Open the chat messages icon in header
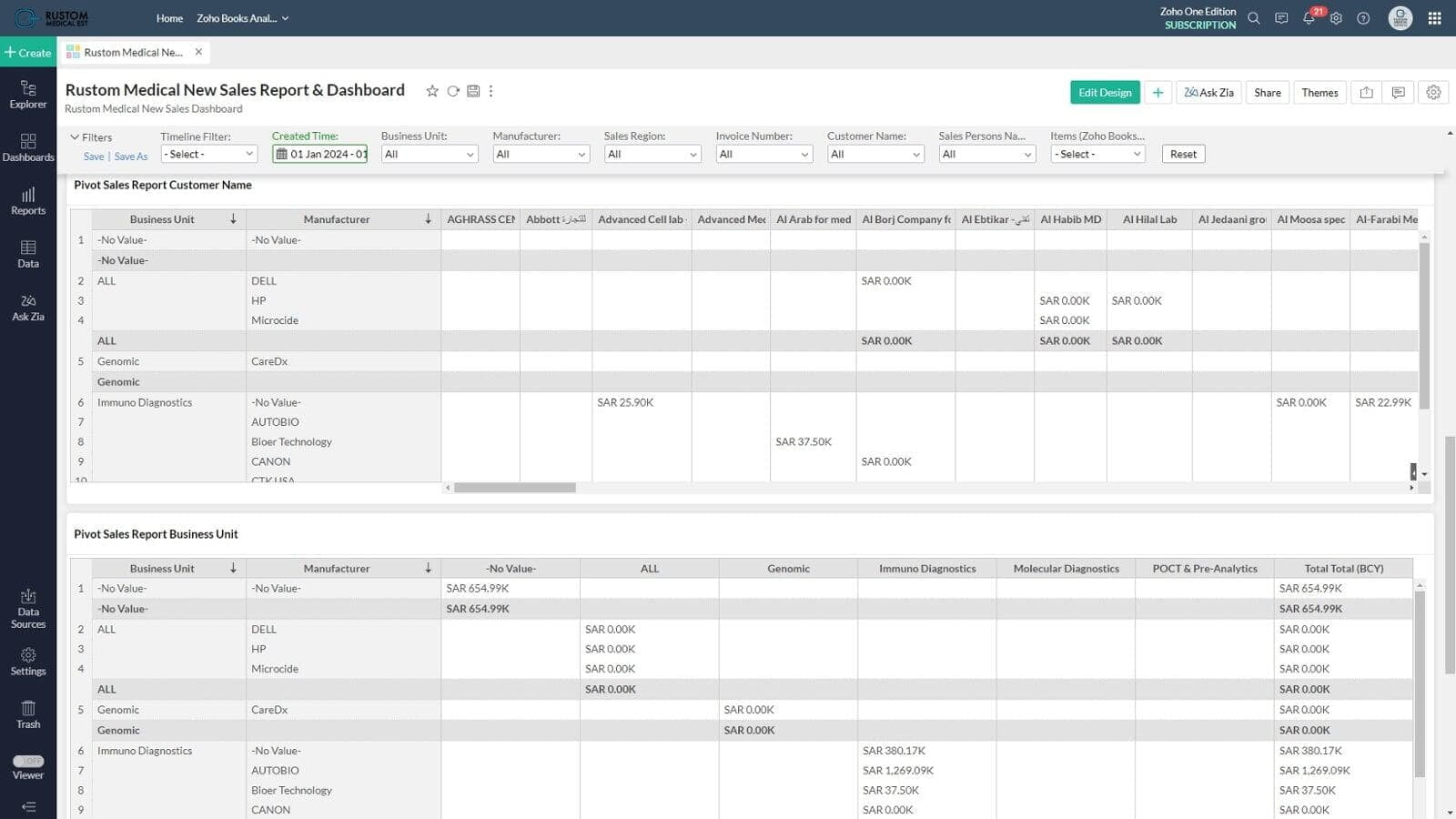The width and height of the screenshot is (1456, 819). 1281,18
